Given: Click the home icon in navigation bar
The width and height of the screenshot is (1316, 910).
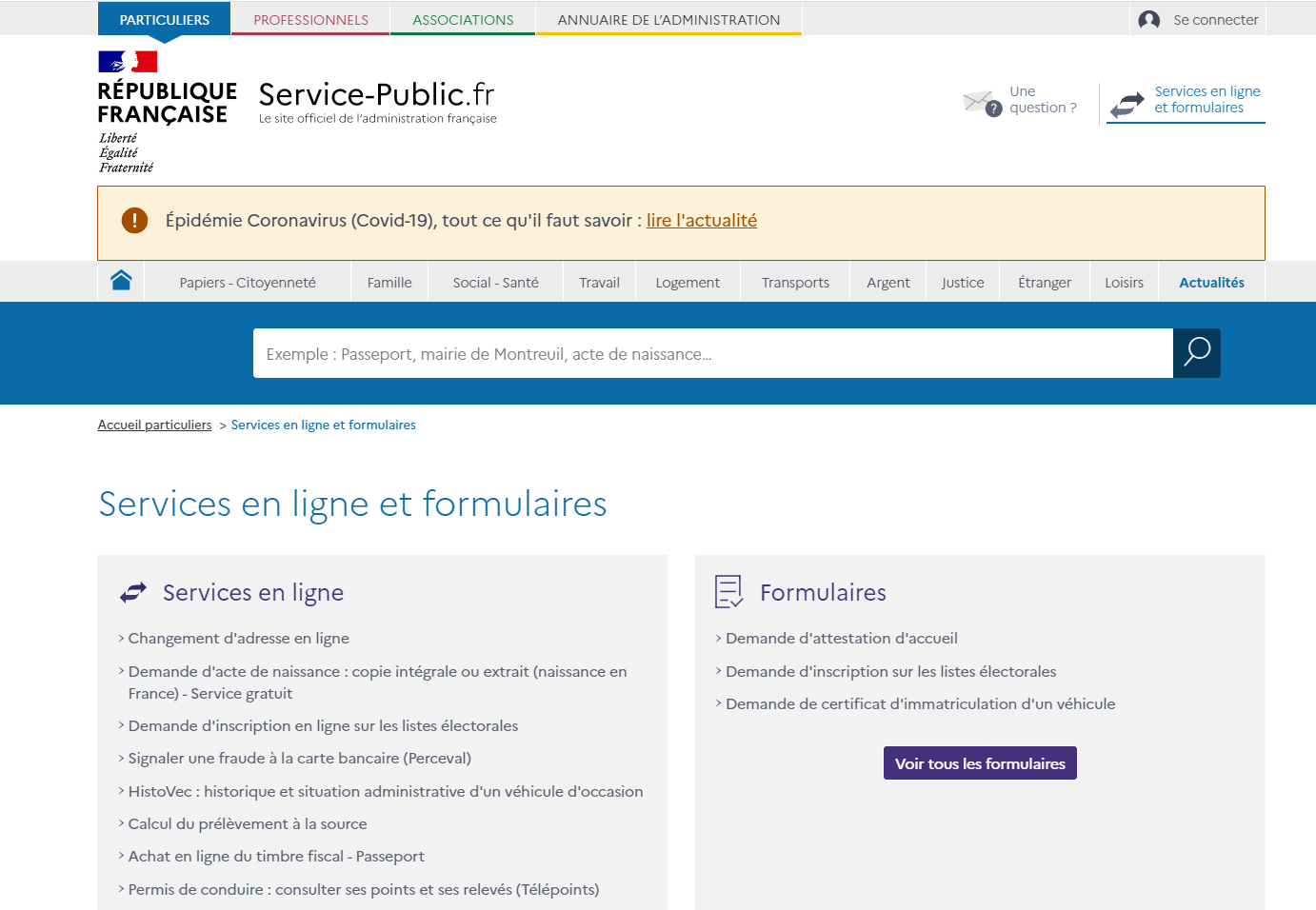Looking at the screenshot, I should tap(121, 281).
